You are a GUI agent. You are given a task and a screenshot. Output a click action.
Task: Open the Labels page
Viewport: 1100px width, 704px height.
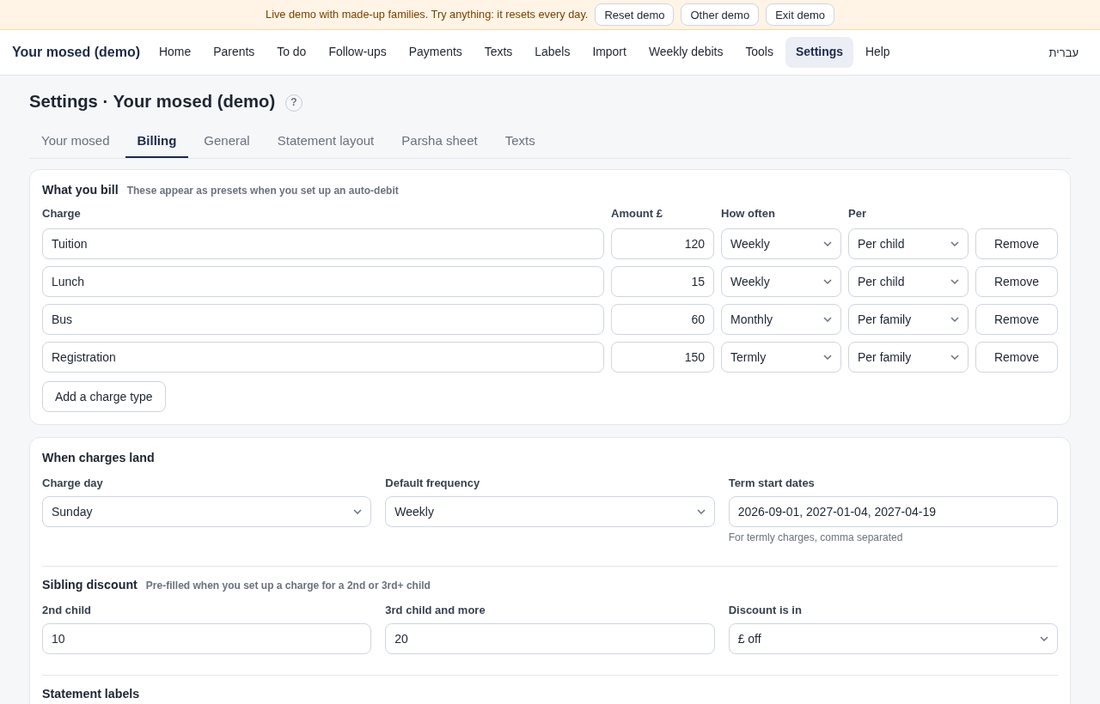click(x=552, y=52)
